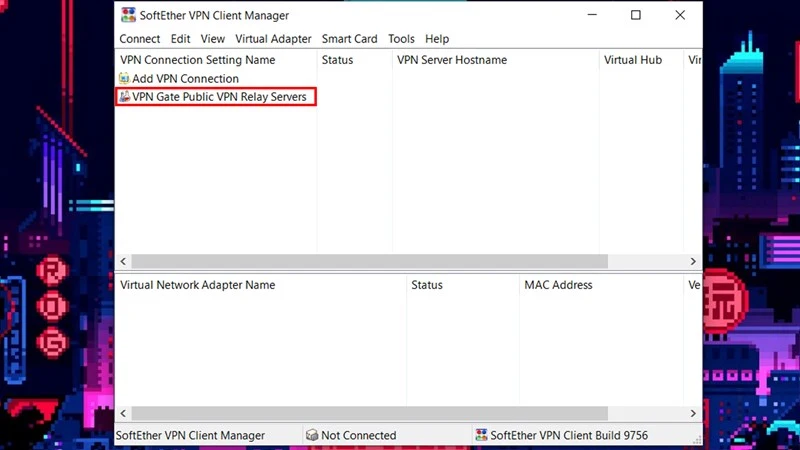This screenshot has height=450, width=800.
Task: Open the Tools menu
Action: 401,39
